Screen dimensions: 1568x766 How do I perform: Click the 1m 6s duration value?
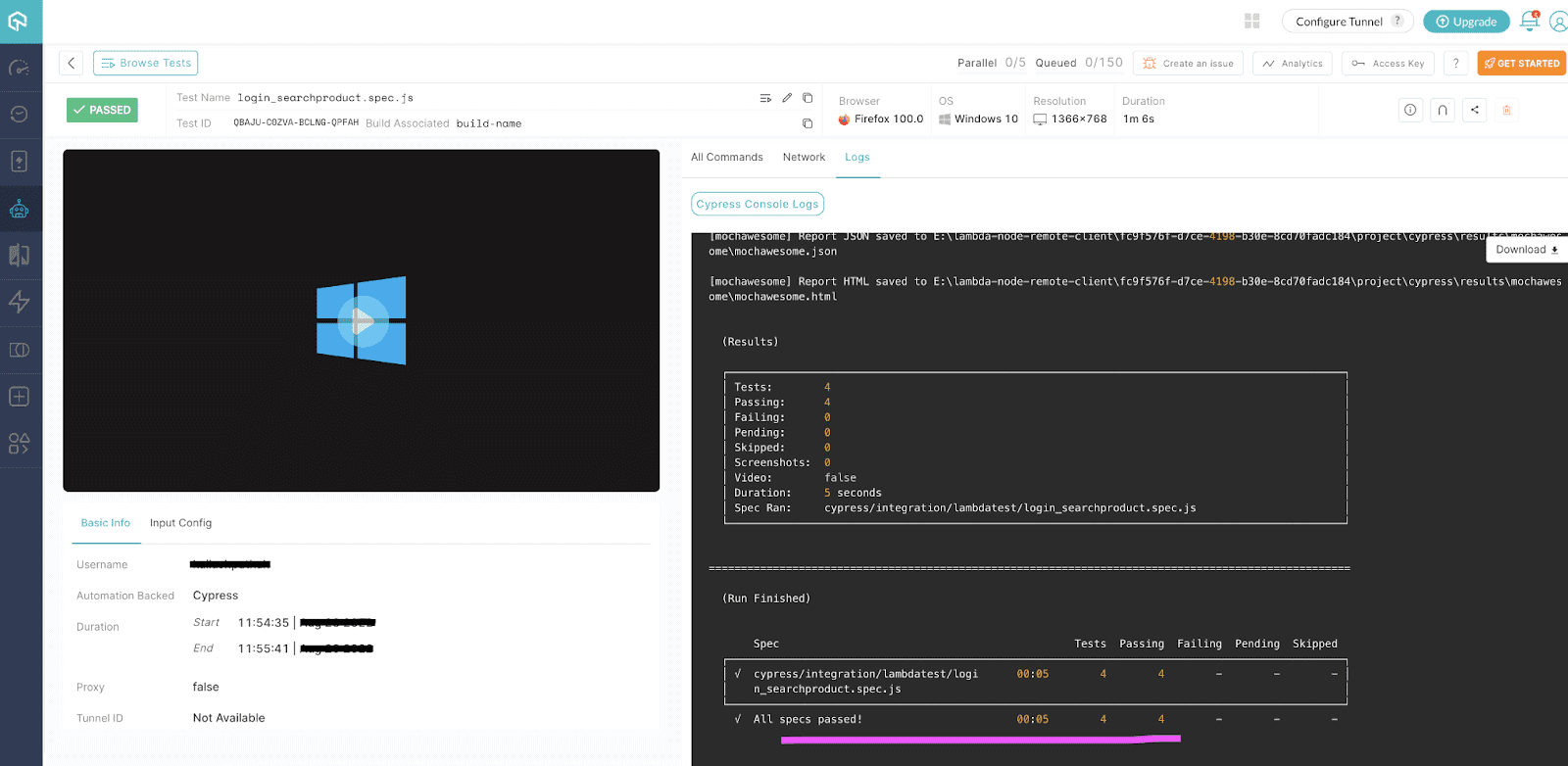click(1139, 119)
